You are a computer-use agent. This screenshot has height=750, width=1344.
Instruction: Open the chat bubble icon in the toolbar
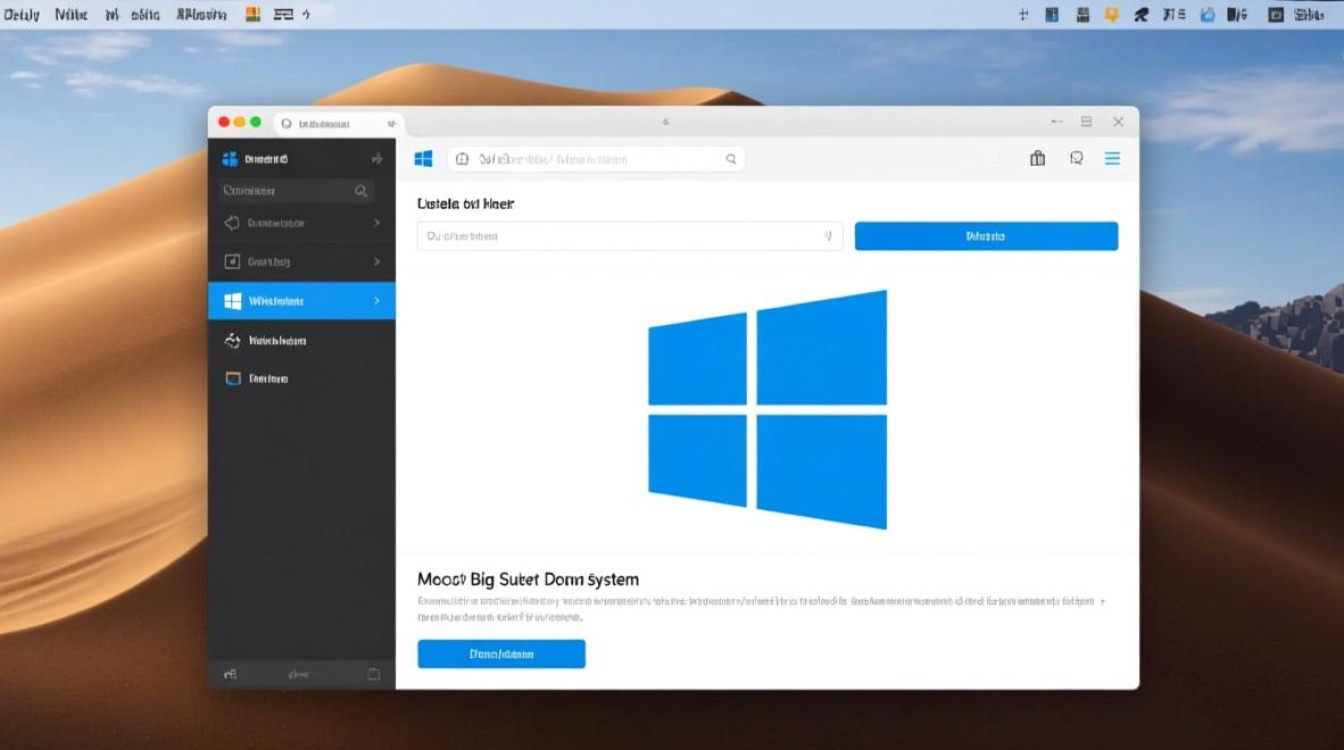(1076, 158)
